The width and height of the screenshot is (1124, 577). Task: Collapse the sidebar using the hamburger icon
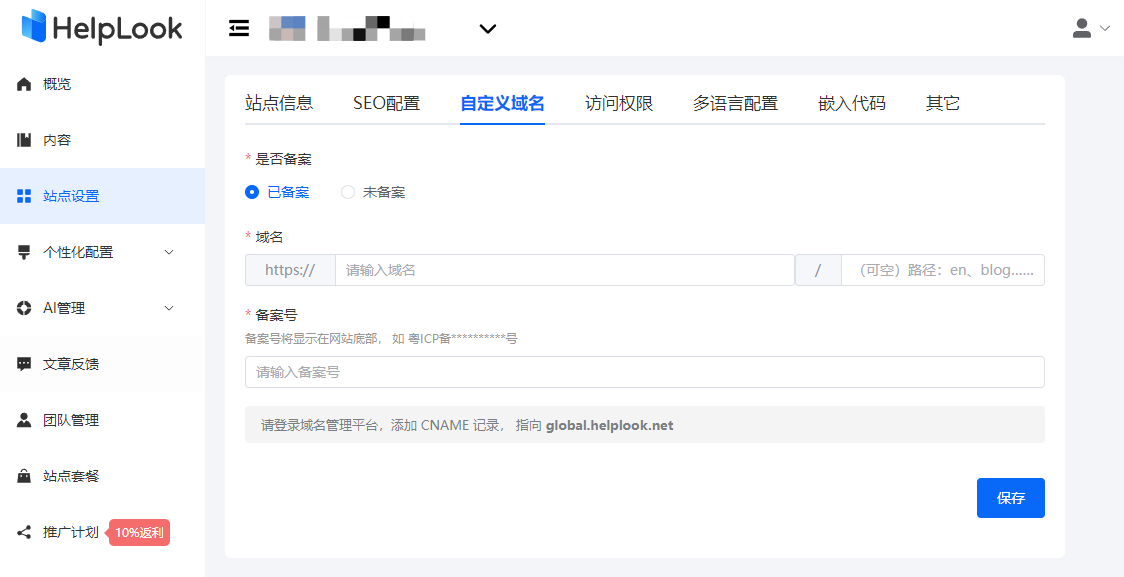pos(239,28)
